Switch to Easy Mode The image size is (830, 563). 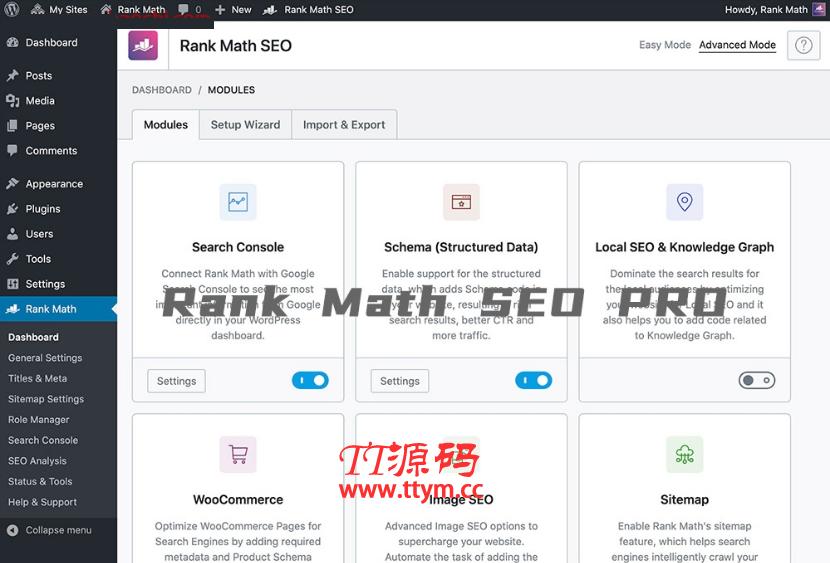coord(665,45)
